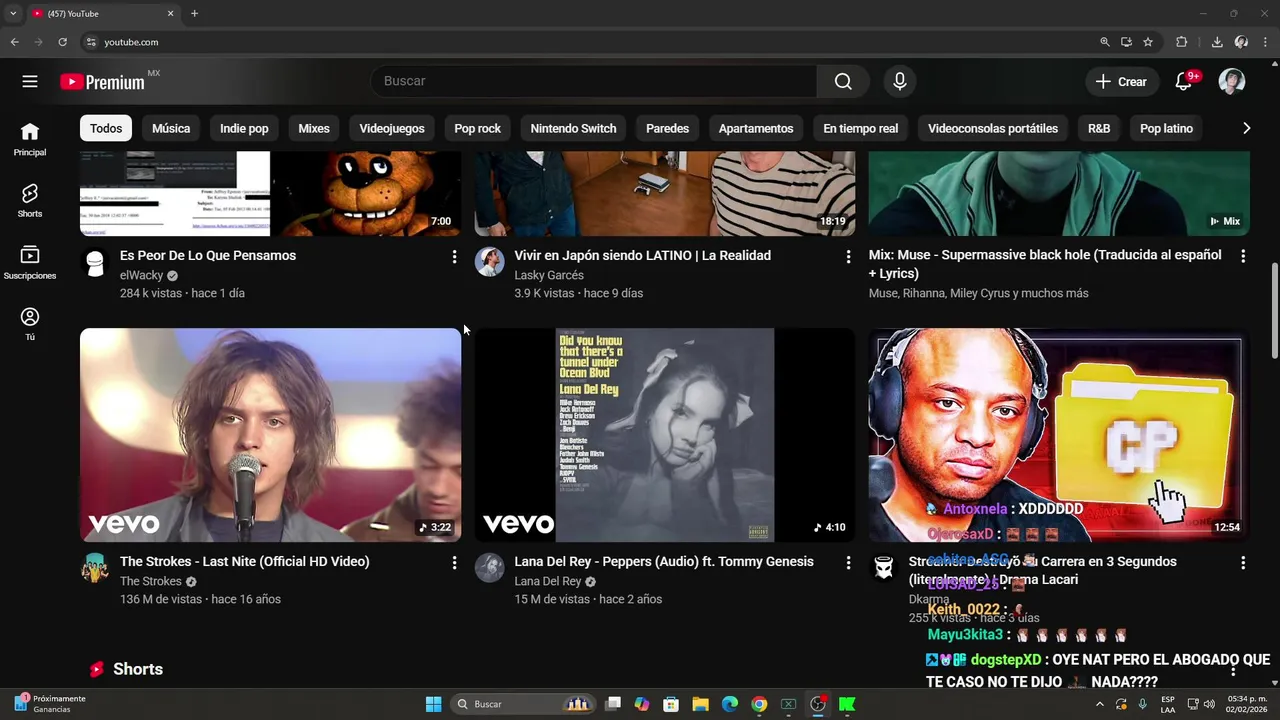Select the Mixes filter chip
Screen dimensions: 1280x720
(314, 128)
